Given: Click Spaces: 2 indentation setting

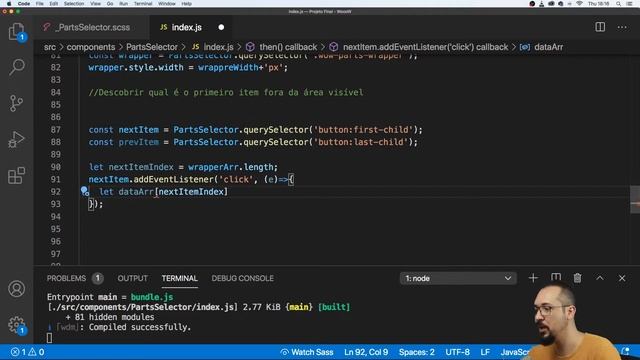Looking at the screenshot, I should click(x=416, y=352).
